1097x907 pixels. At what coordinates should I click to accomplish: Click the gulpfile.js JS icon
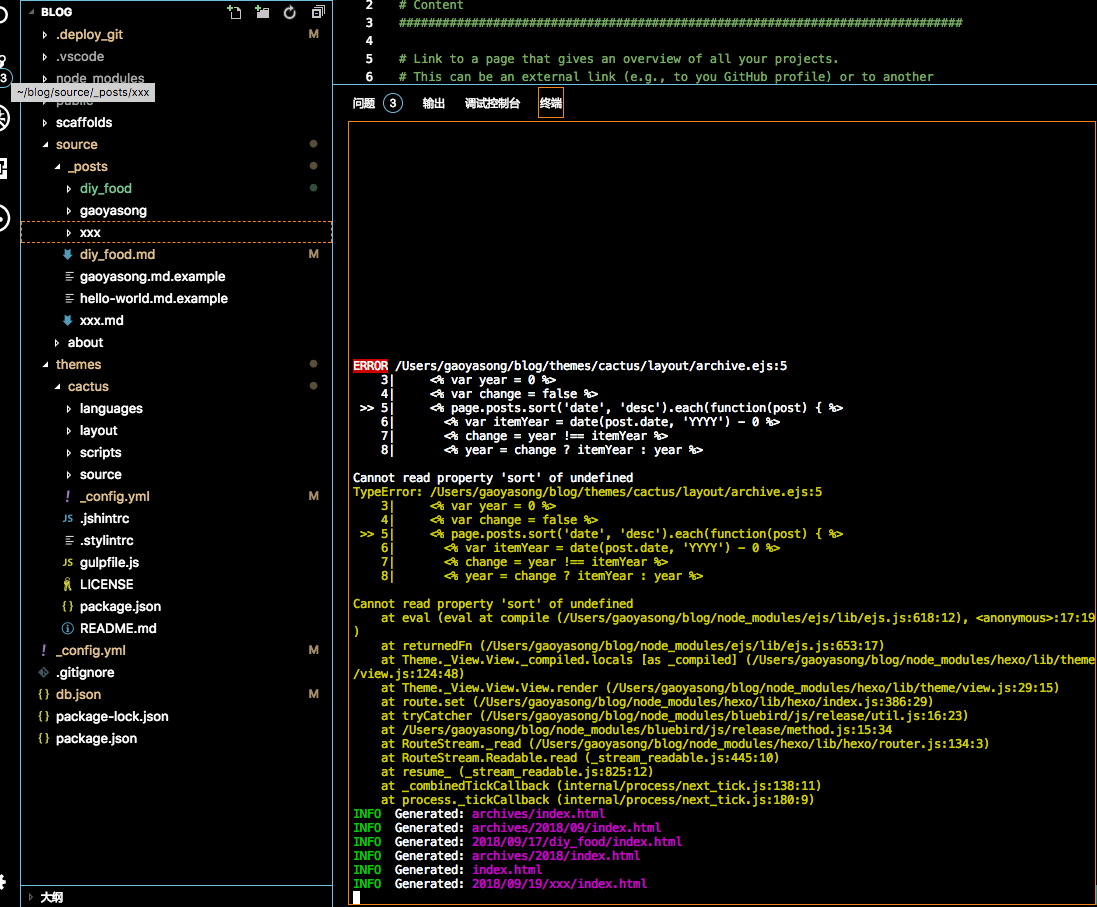click(x=68, y=563)
